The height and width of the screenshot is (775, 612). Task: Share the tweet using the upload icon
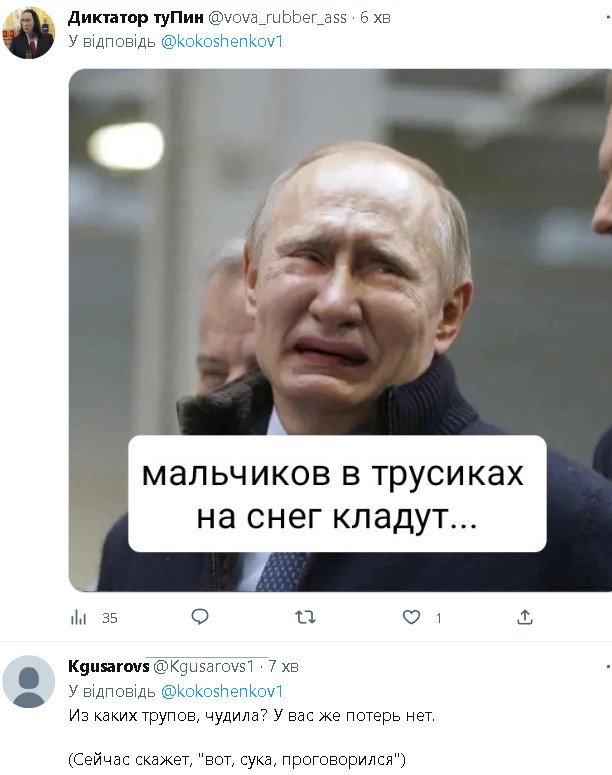tap(525, 617)
